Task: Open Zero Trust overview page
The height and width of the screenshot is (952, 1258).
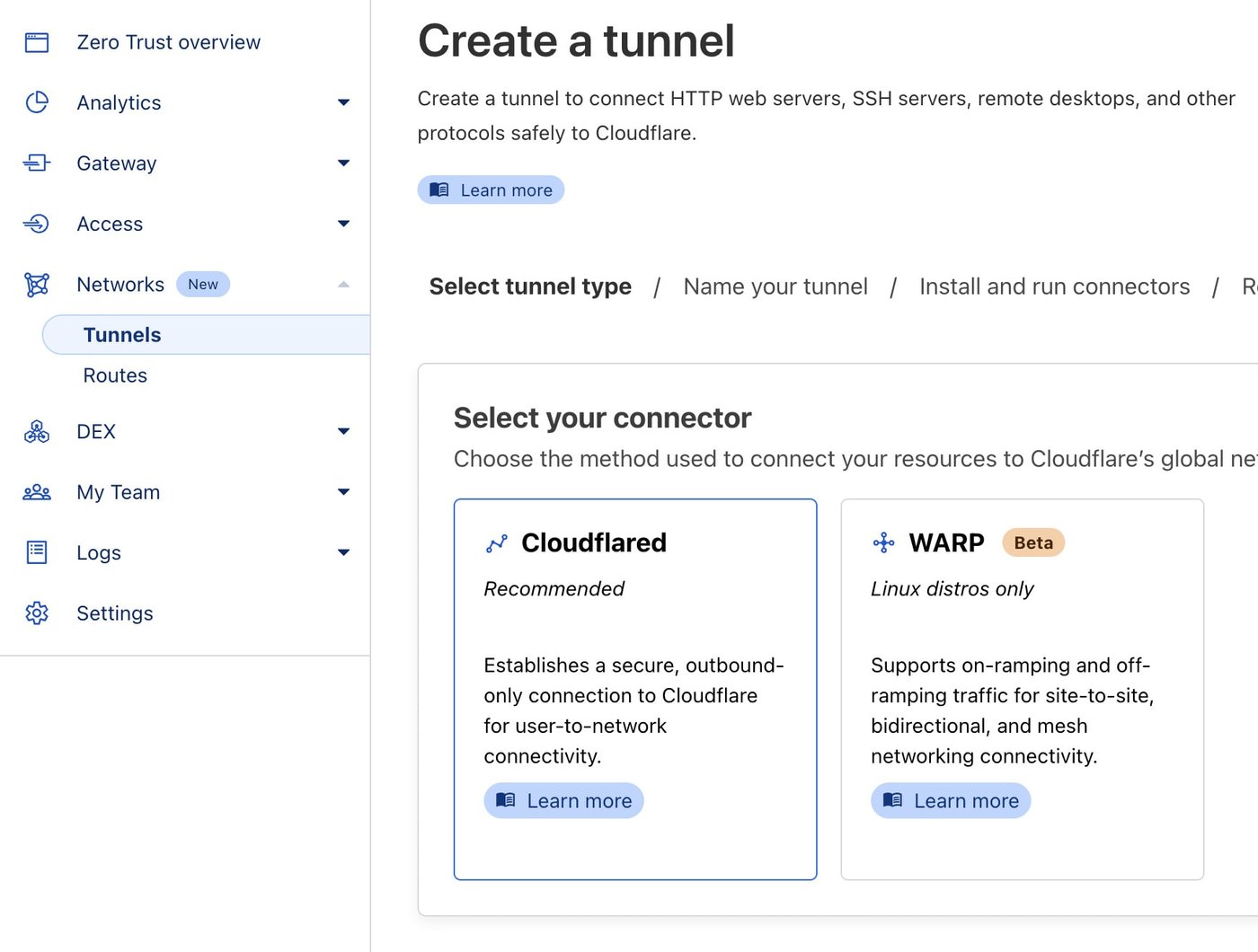Action: pyautogui.click(x=169, y=42)
